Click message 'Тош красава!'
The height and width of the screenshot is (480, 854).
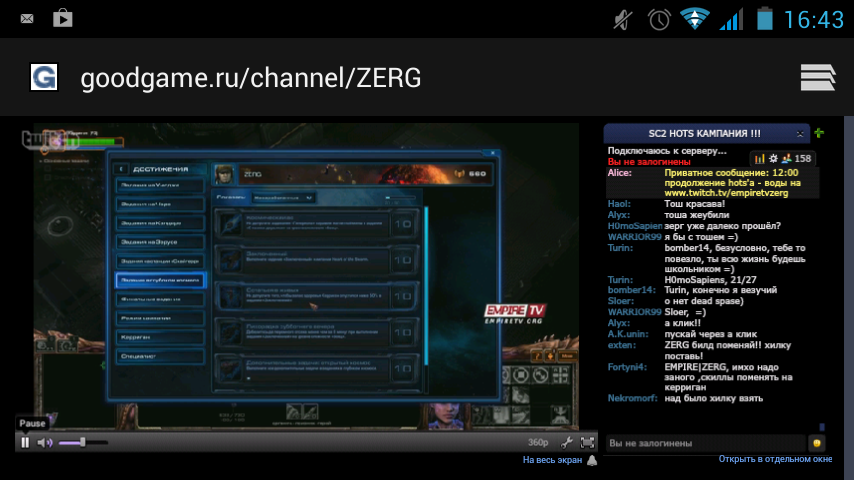(694, 204)
